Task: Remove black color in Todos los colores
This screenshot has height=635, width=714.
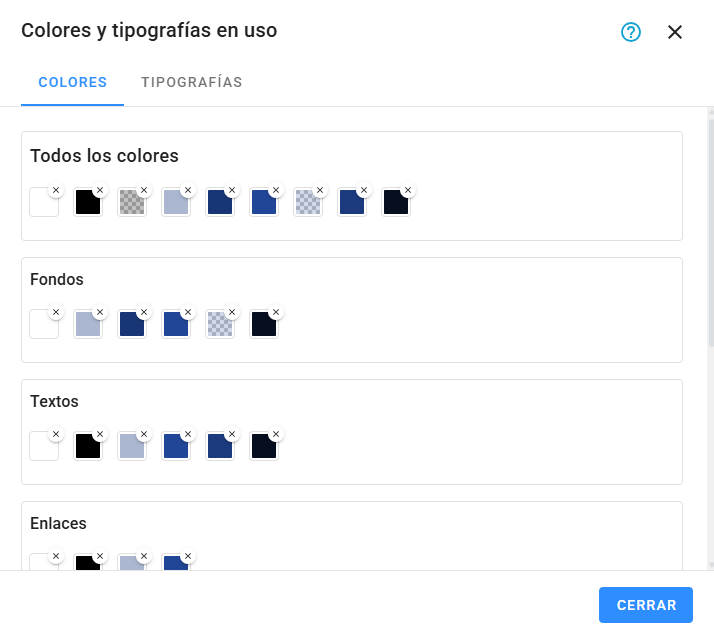Action: (x=100, y=190)
